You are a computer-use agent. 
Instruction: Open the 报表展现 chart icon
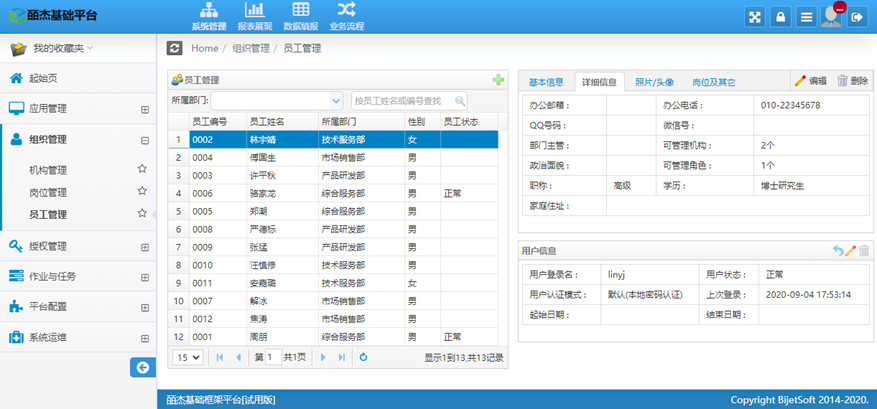(x=254, y=11)
